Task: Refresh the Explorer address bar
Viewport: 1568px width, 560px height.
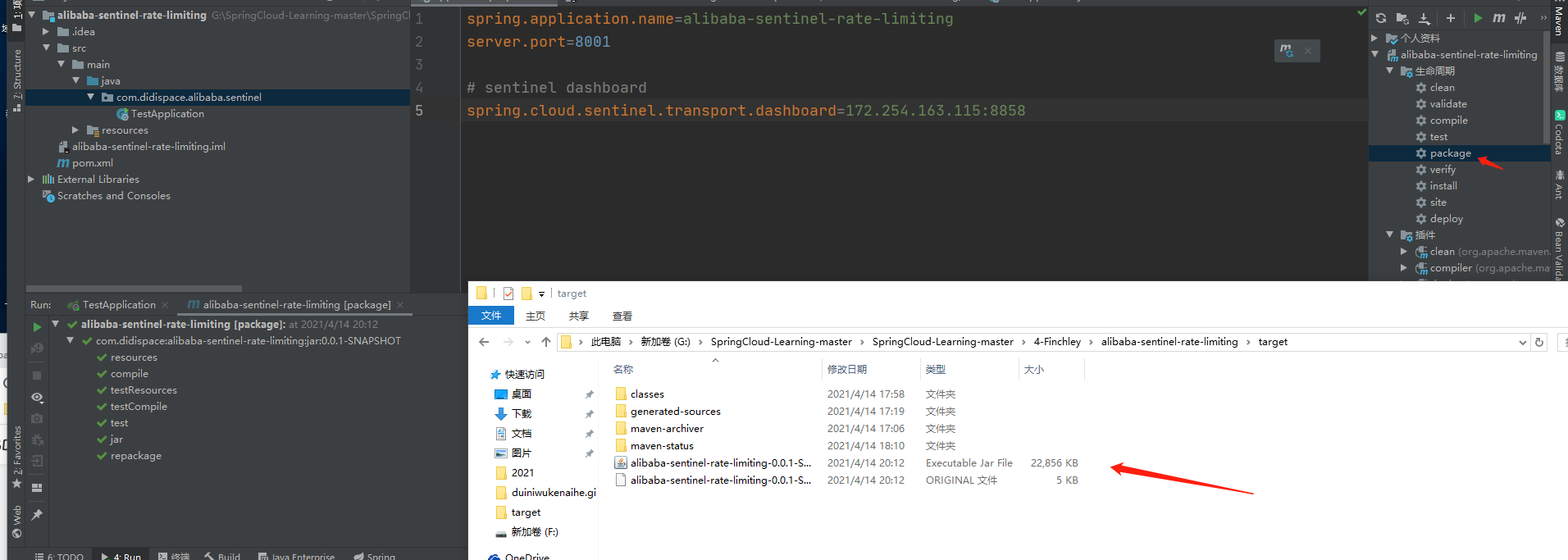Action: click(1539, 342)
